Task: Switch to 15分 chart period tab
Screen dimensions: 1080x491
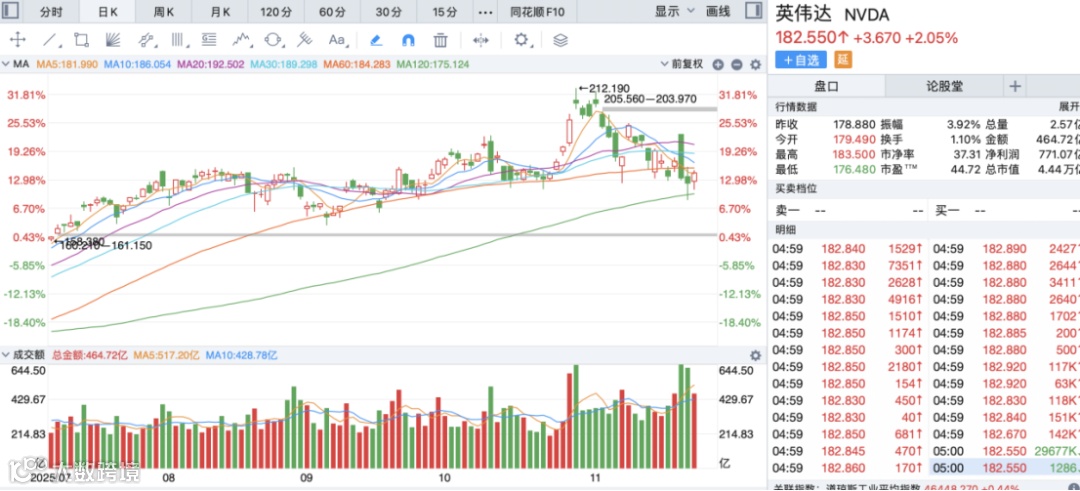Action: (445, 12)
